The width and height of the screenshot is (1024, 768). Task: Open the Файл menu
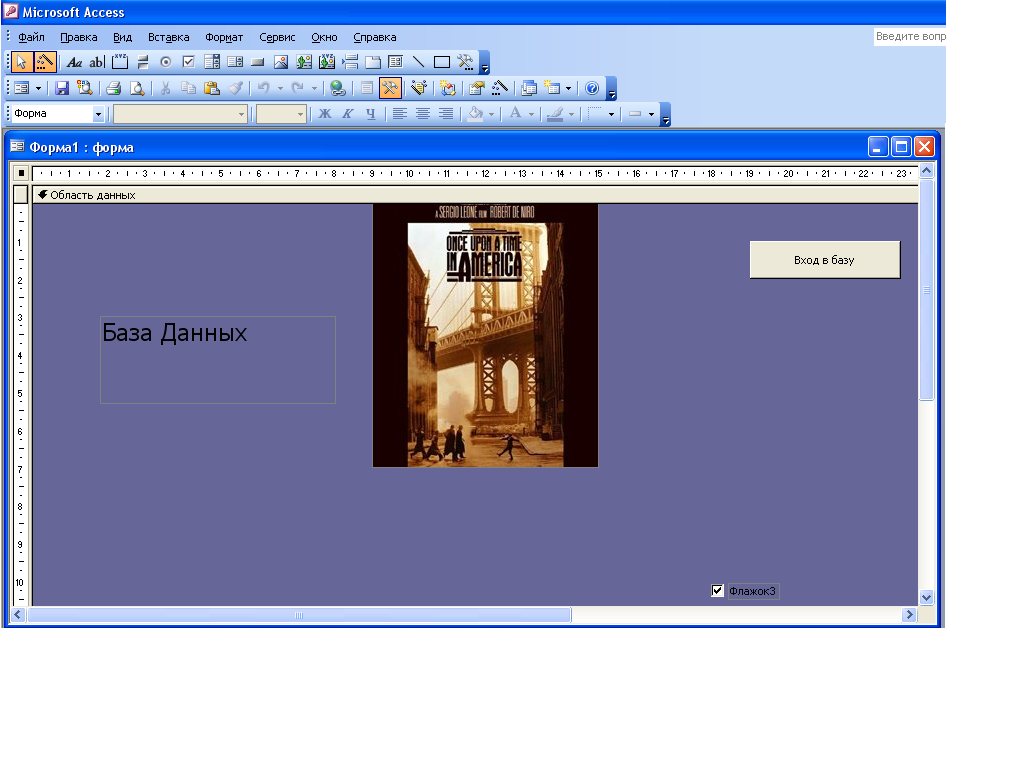31,37
